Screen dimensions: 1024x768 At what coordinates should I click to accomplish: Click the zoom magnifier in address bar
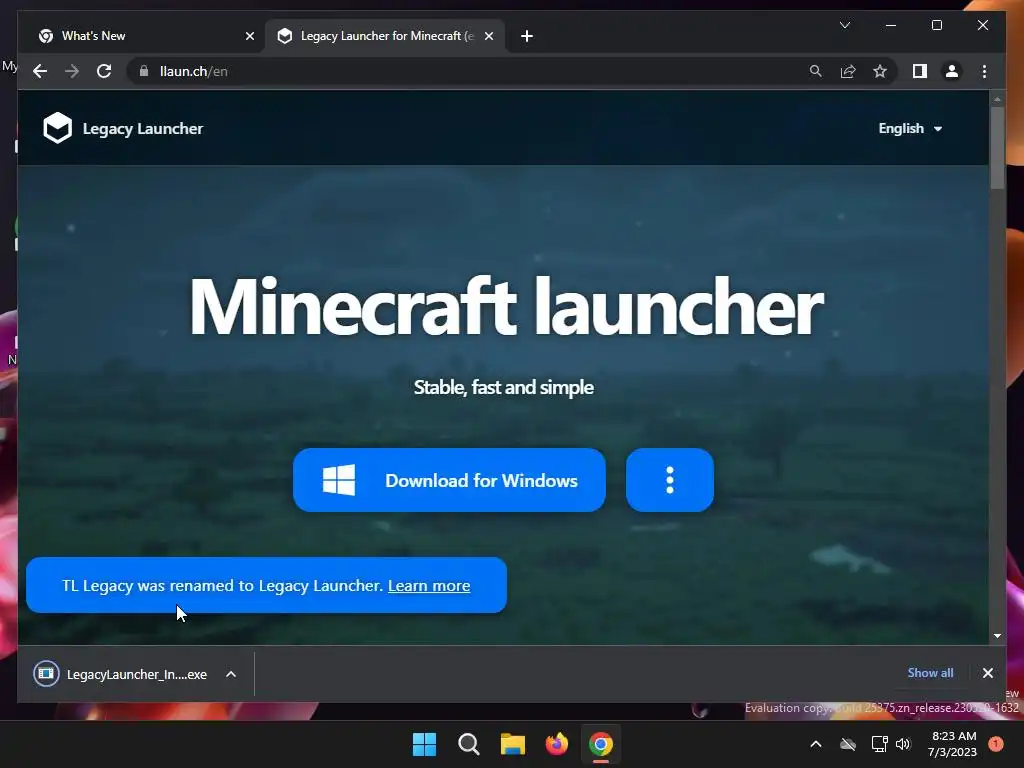pyautogui.click(x=816, y=71)
